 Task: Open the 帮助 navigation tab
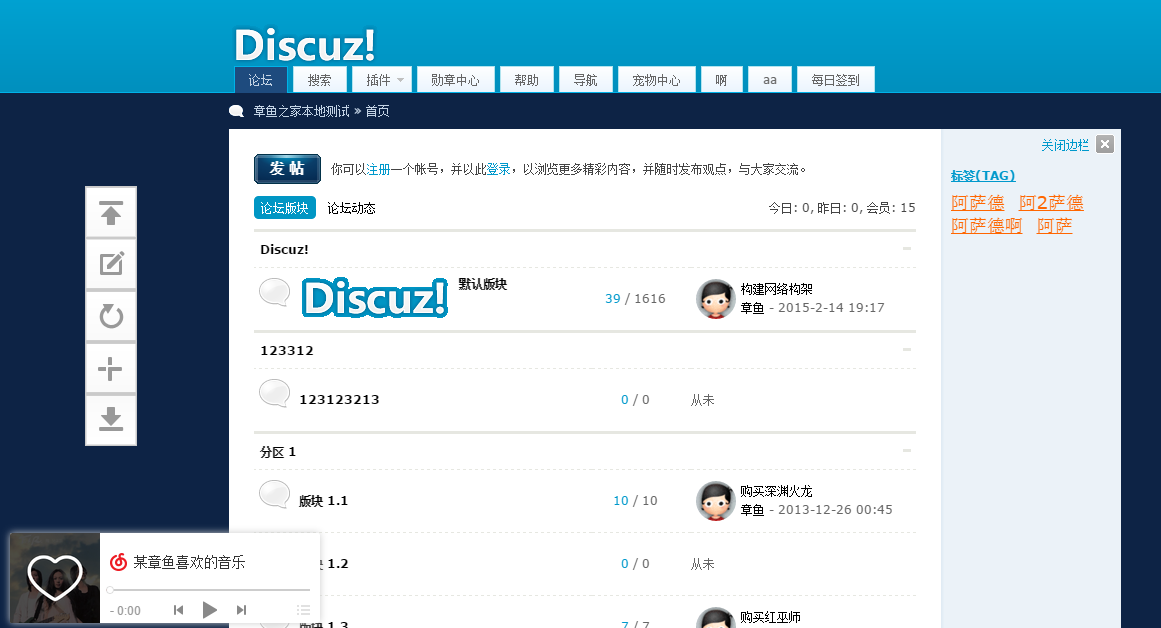[x=526, y=79]
